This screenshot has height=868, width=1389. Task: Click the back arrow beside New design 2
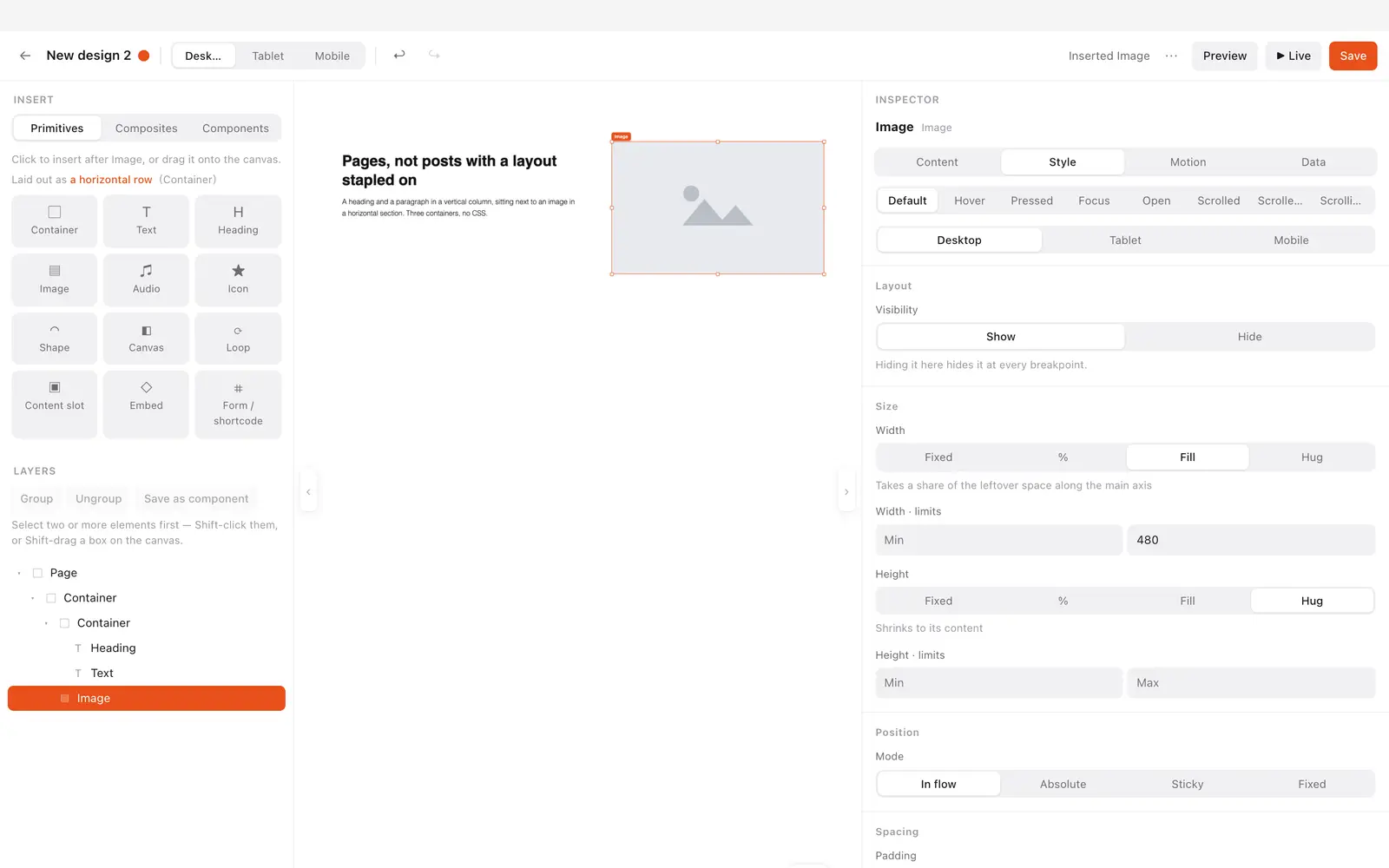tap(25, 56)
